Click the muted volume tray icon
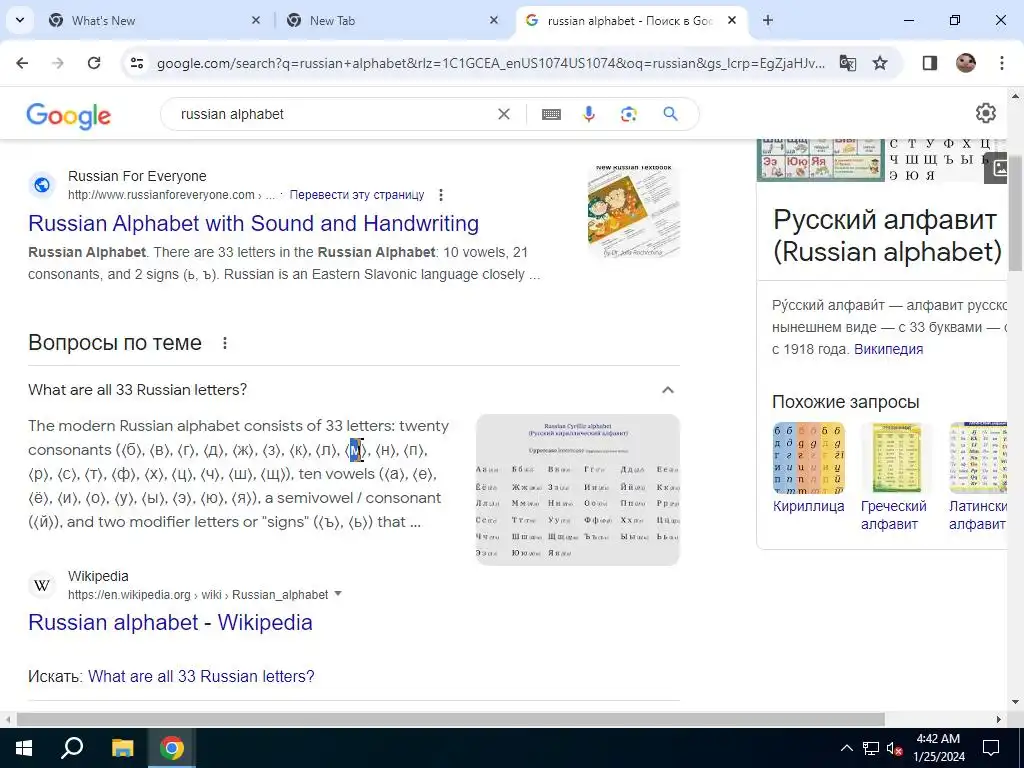 895,748
